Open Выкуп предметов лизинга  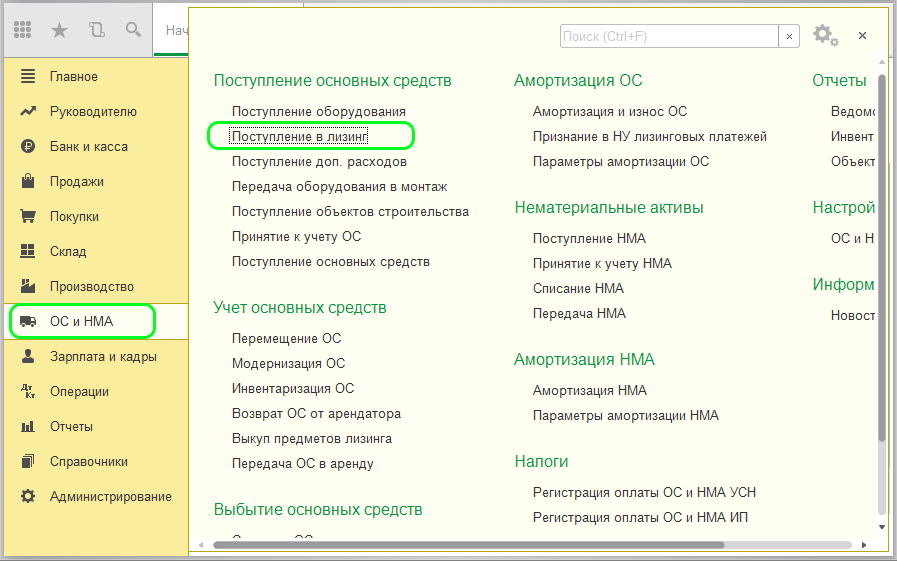312,439
